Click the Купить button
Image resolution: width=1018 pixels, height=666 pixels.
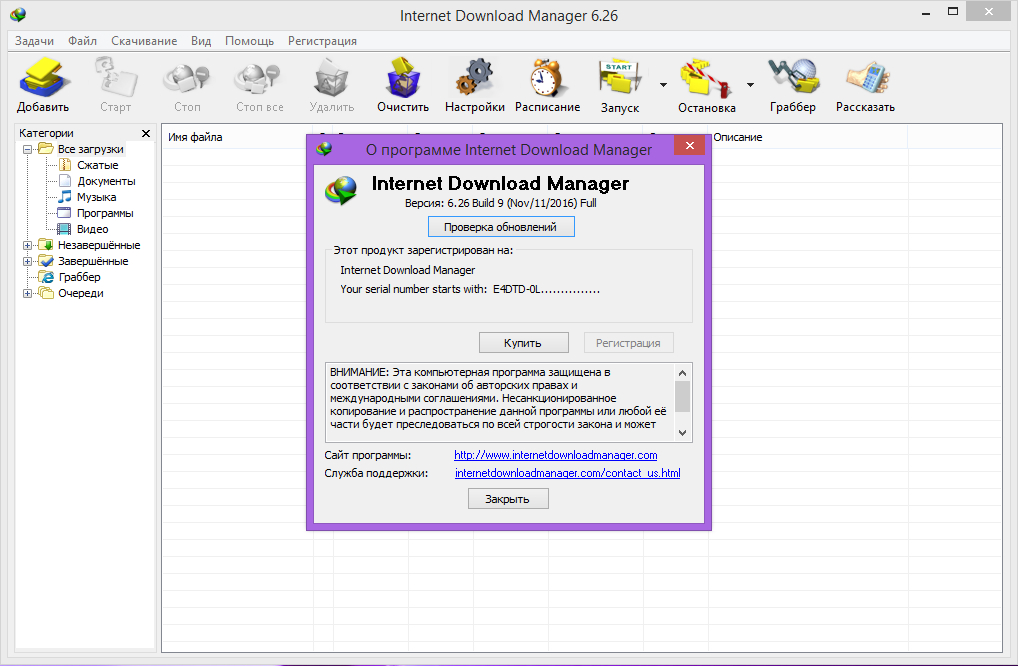pos(523,343)
